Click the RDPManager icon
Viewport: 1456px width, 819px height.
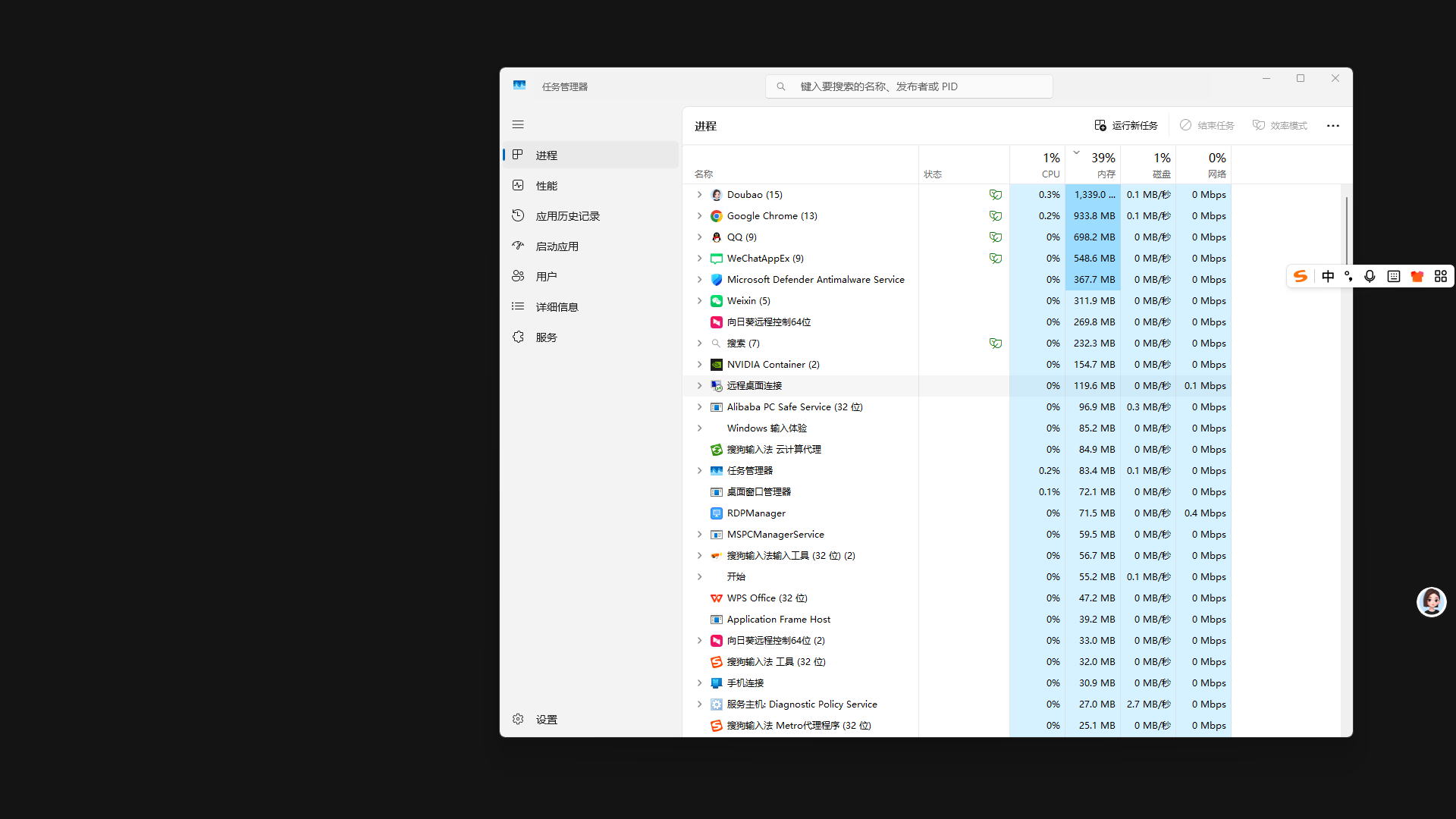click(x=716, y=513)
